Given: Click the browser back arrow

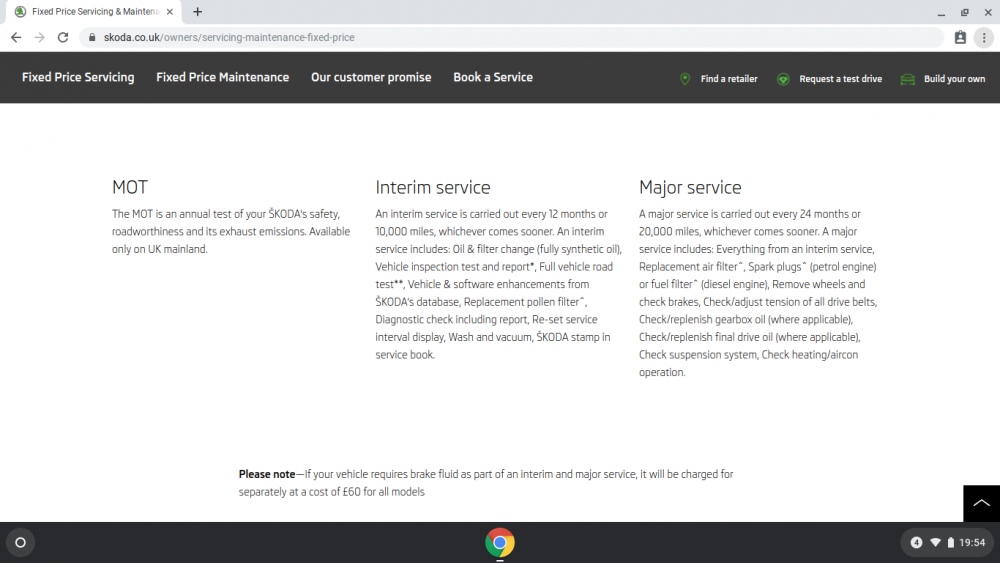Looking at the screenshot, I should (x=16, y=38).
